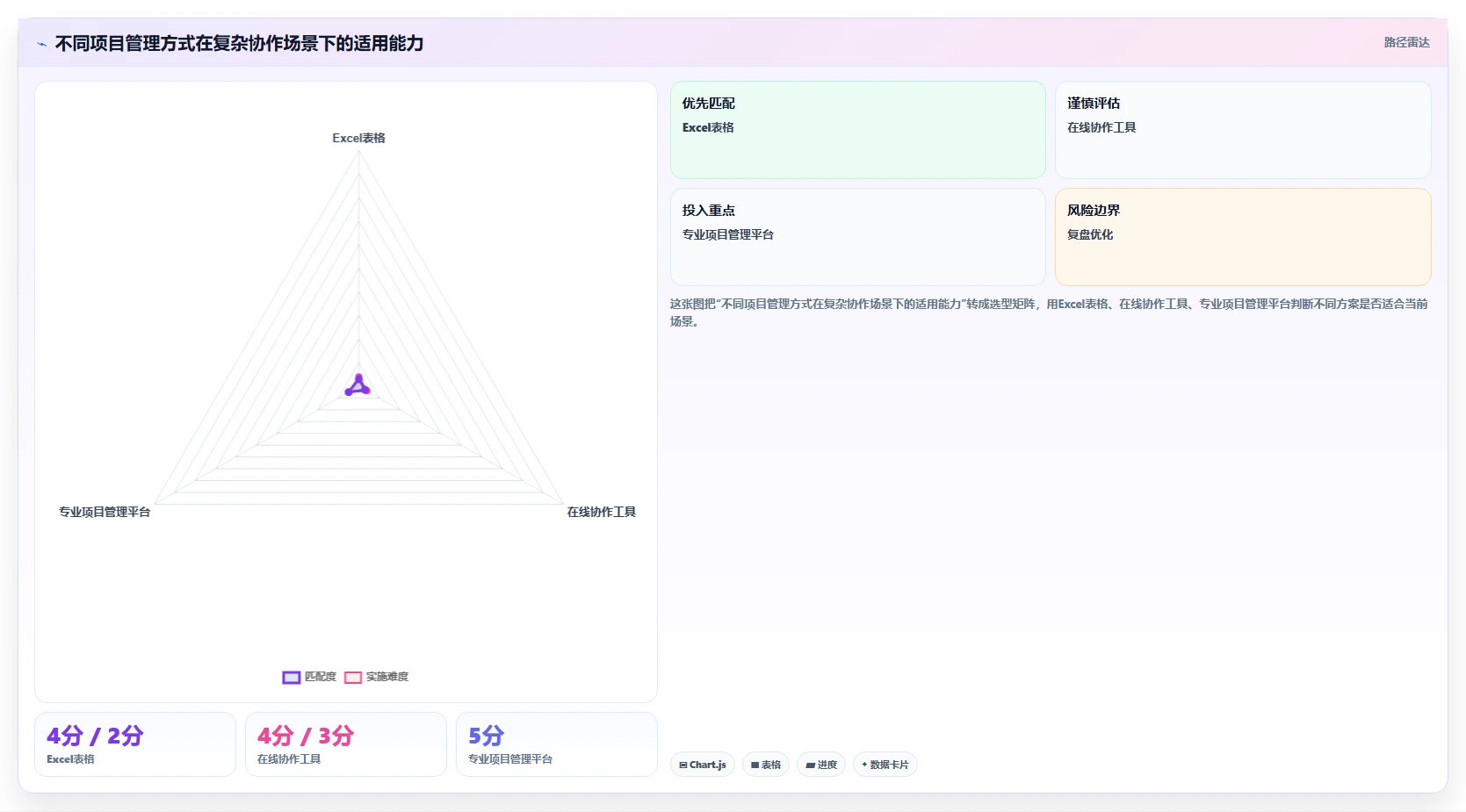
Task: Click the Excel表格 axis label on the radar chart
Action: [358, 138]
